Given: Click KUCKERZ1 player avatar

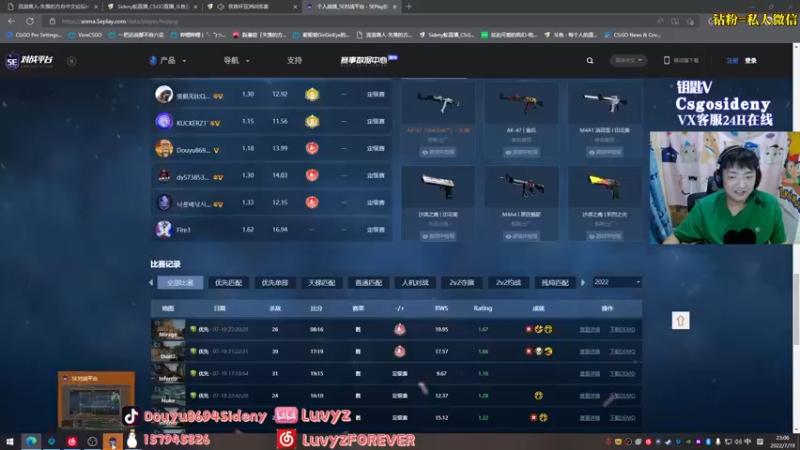Looking at the screenshot, I should (164, 121).
